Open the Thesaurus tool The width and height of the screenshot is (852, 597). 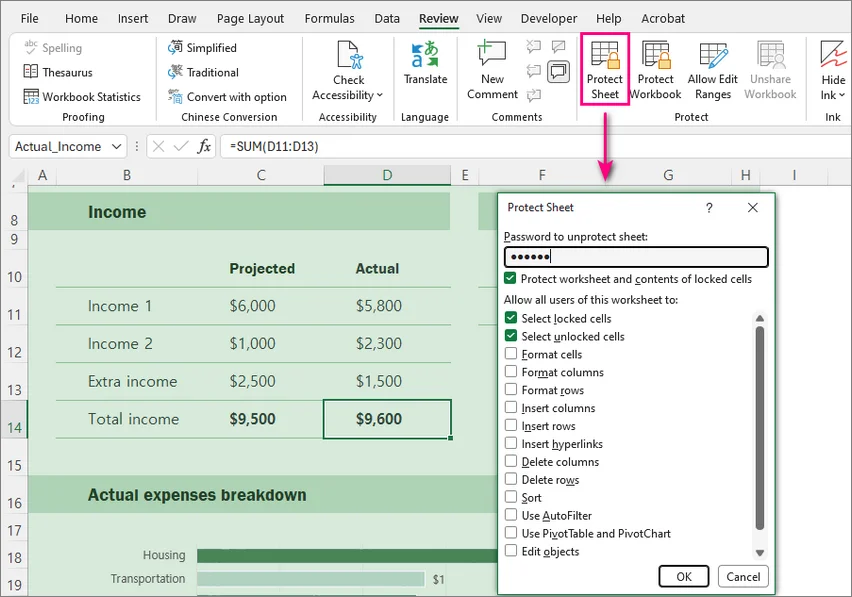58,72
